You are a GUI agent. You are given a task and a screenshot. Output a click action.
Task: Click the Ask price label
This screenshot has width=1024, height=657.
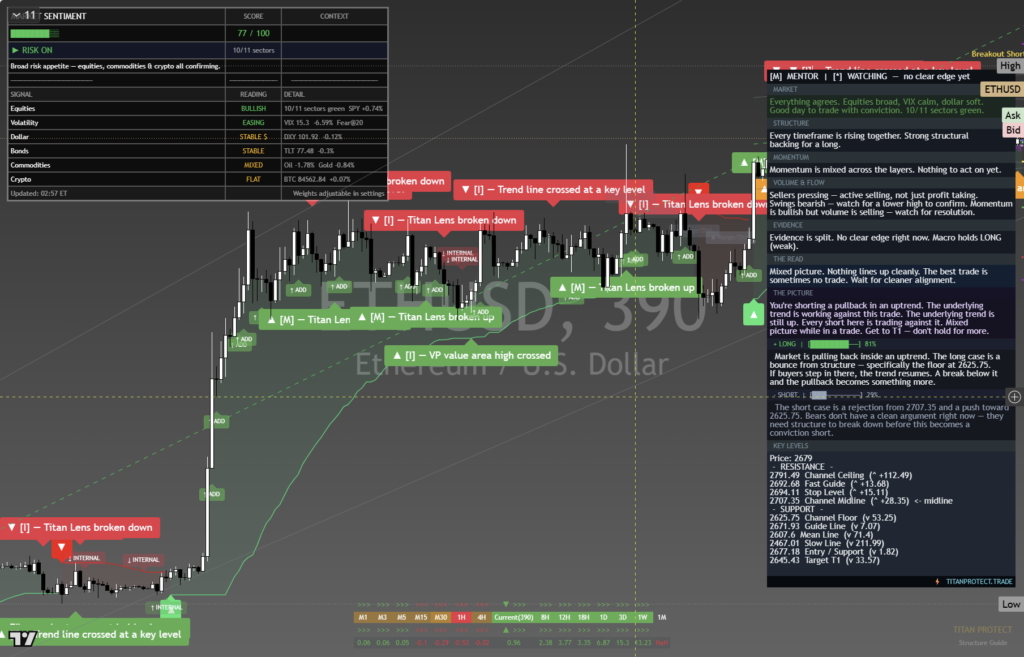(1012, 116)
